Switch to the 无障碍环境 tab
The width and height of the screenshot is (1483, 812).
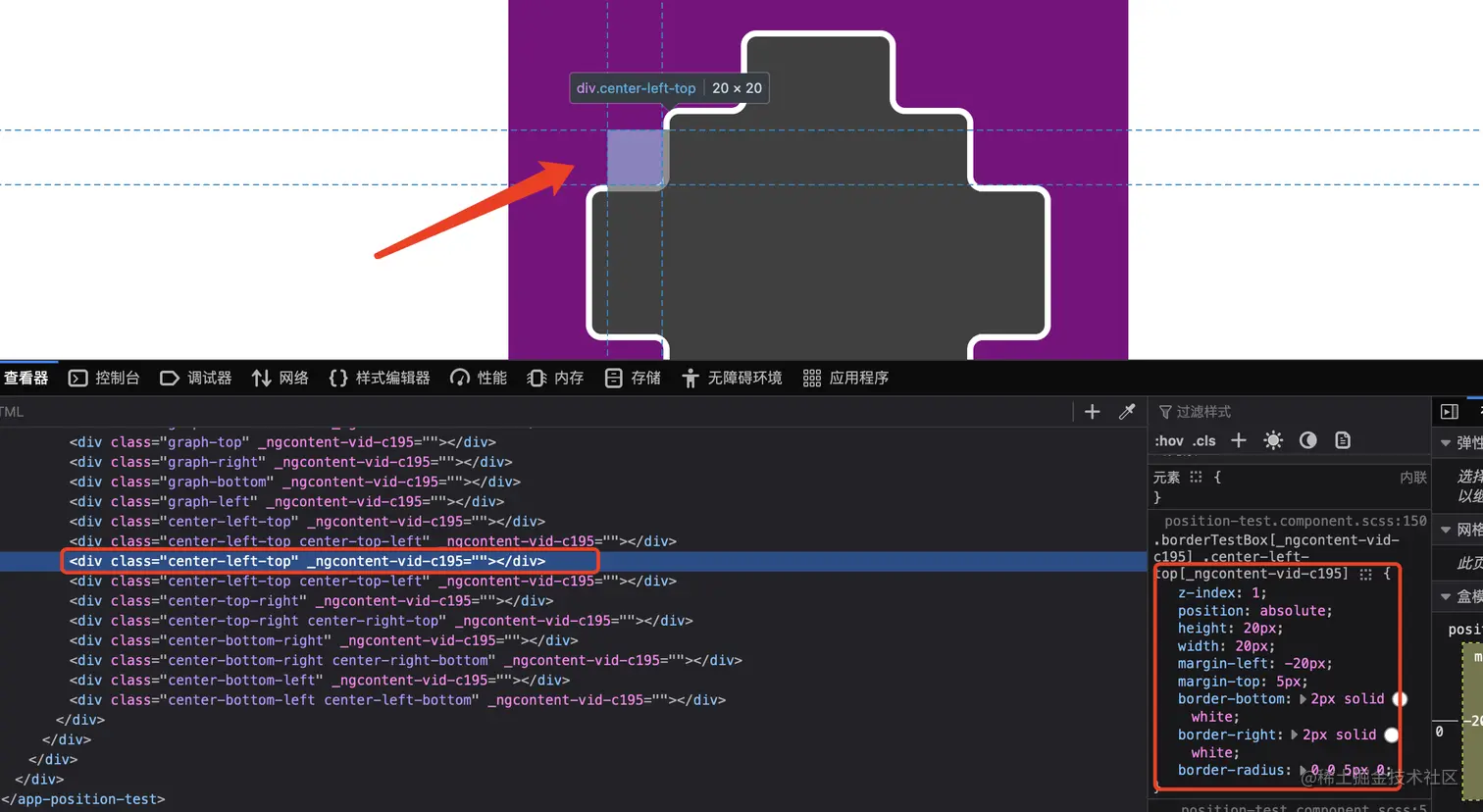(732, 379)
